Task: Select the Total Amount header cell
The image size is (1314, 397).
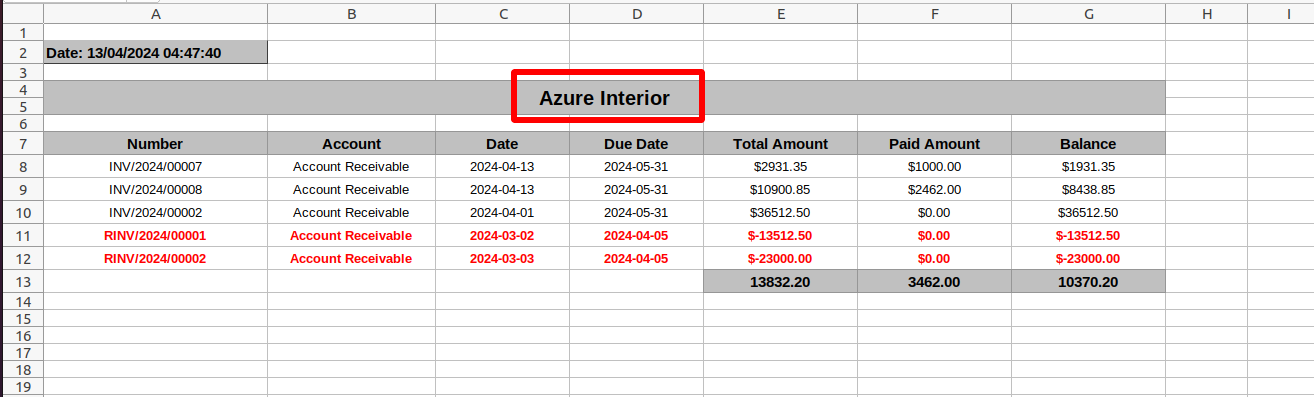Action: [x=780, y=144]
